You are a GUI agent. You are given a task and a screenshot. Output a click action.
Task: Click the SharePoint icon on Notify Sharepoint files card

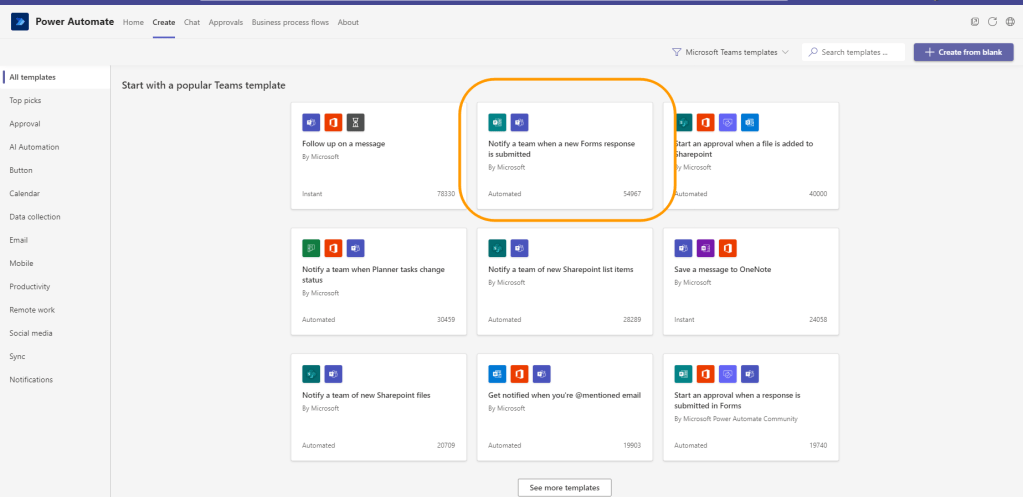pyautogui.click(x=311, y=374)
